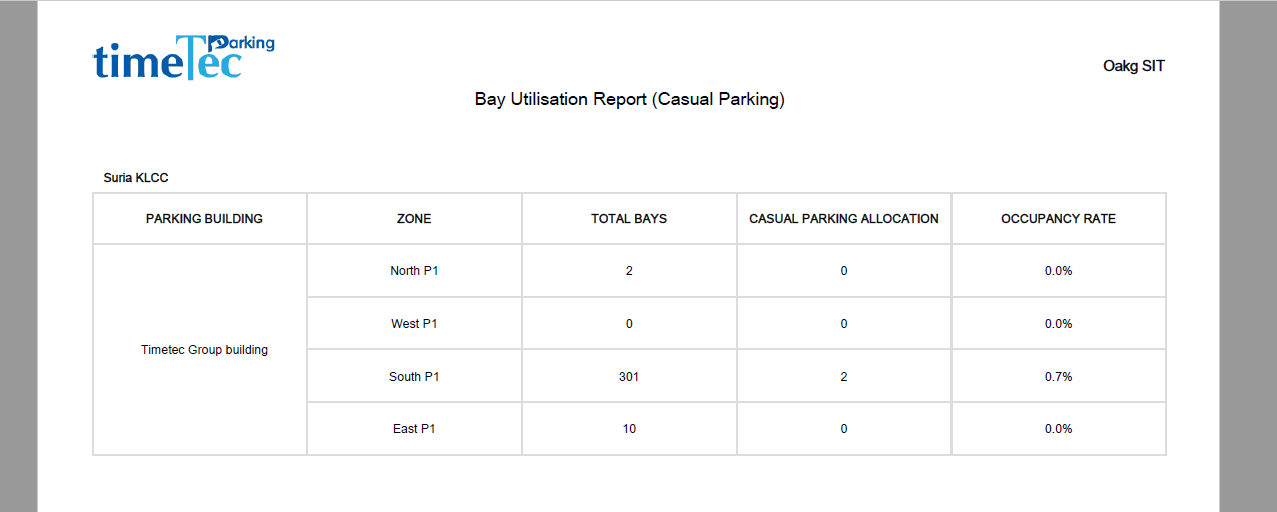
Task: Click the ZONE column header
Action: pos(414,218)
